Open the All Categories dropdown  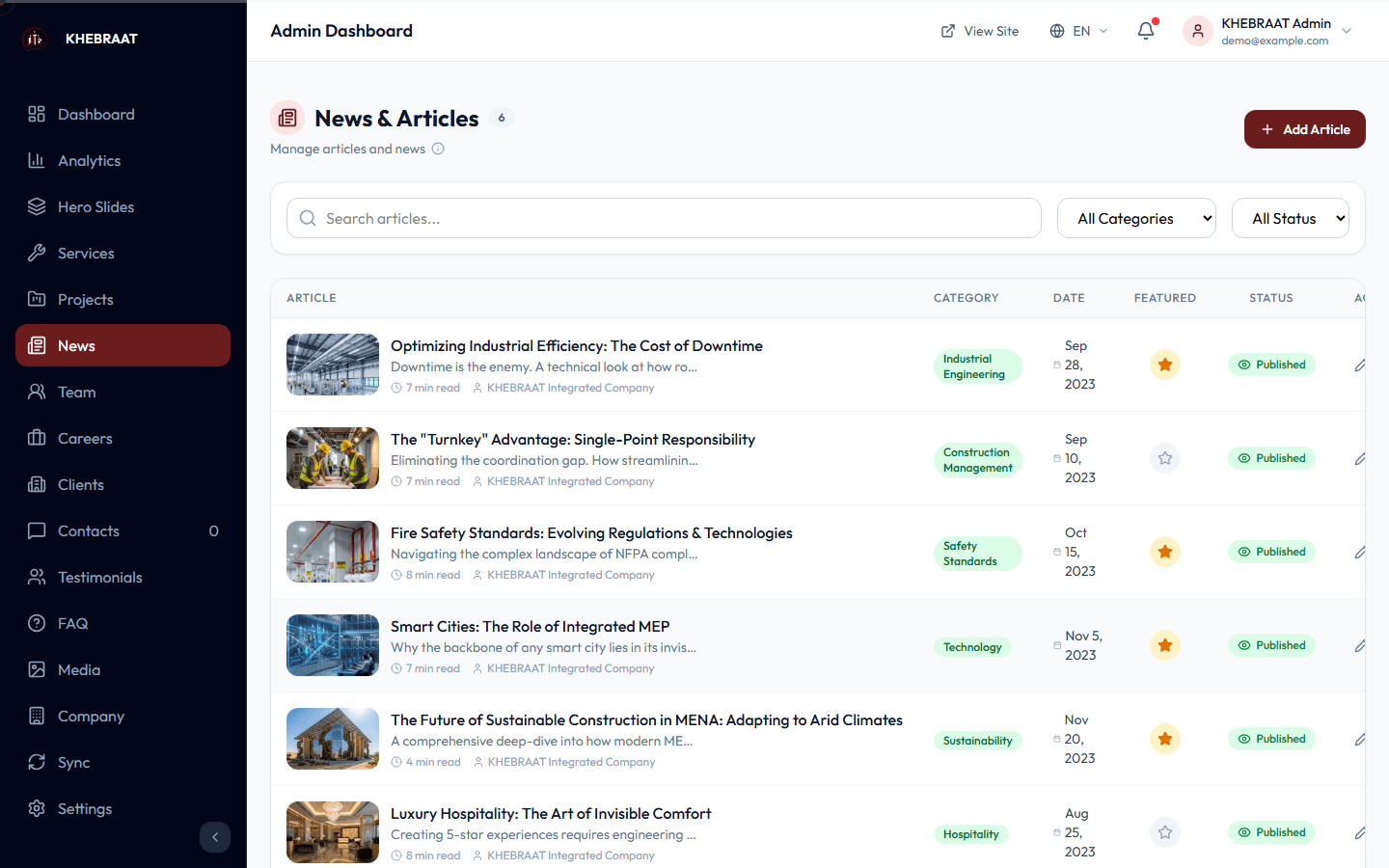1136,218
